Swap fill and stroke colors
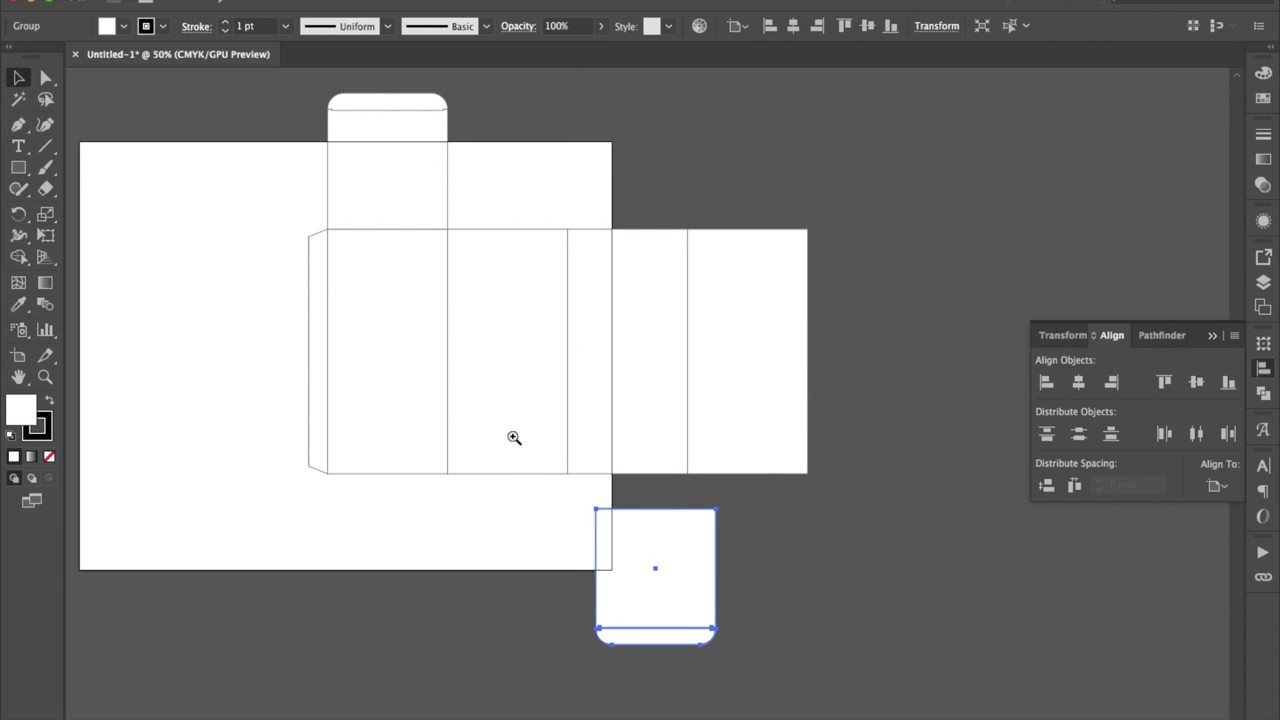Viewport: 1280px width, 720px height. pos(49,401)
